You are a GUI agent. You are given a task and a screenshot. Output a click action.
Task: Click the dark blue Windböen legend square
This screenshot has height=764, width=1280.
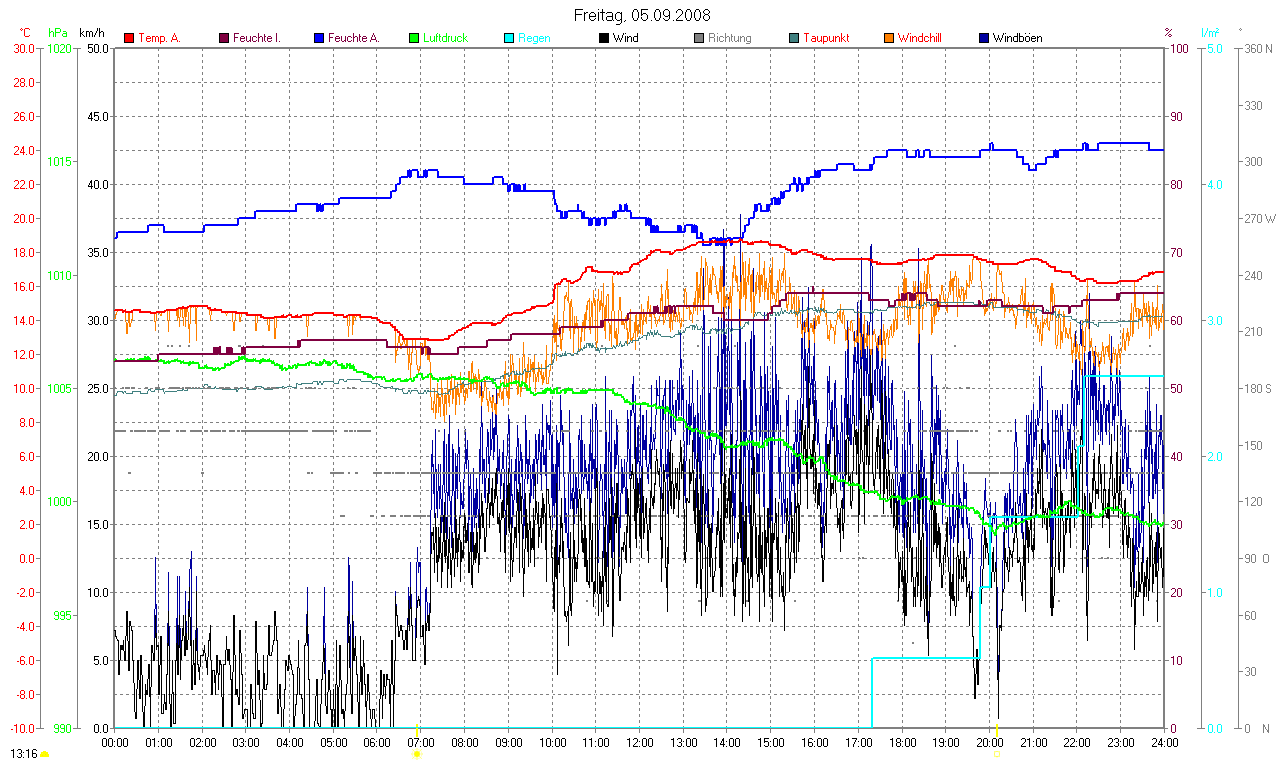tap(984, 38)
